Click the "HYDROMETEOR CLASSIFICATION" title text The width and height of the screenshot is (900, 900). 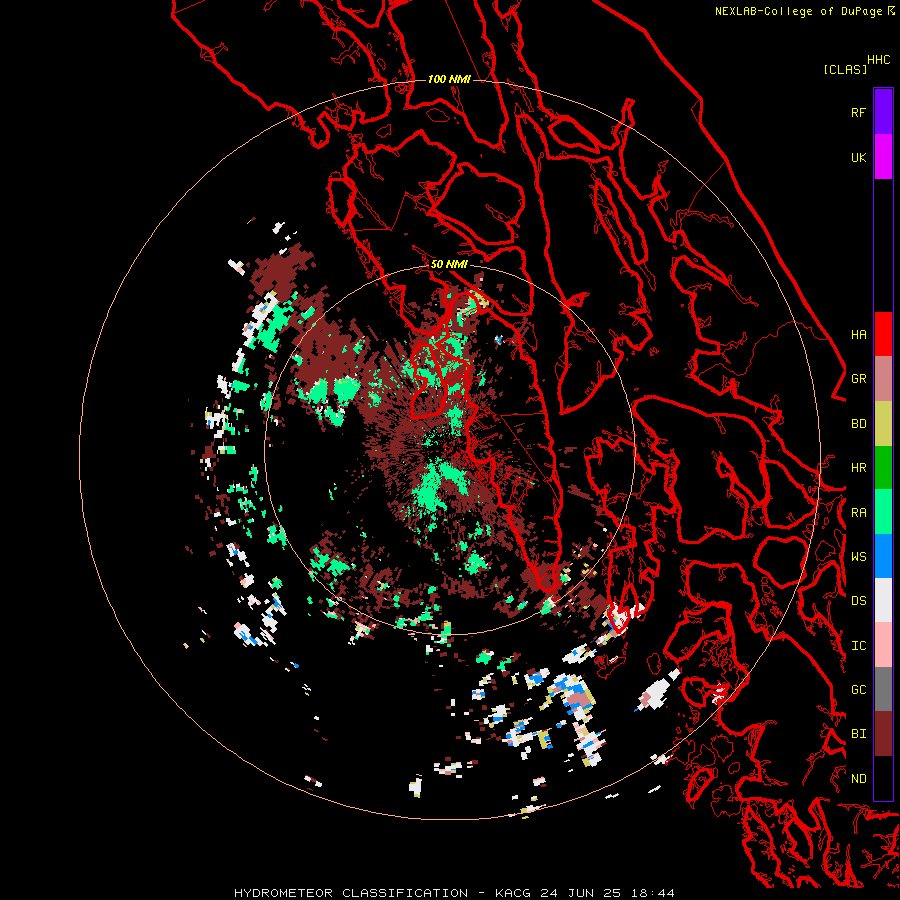(351, 893)
